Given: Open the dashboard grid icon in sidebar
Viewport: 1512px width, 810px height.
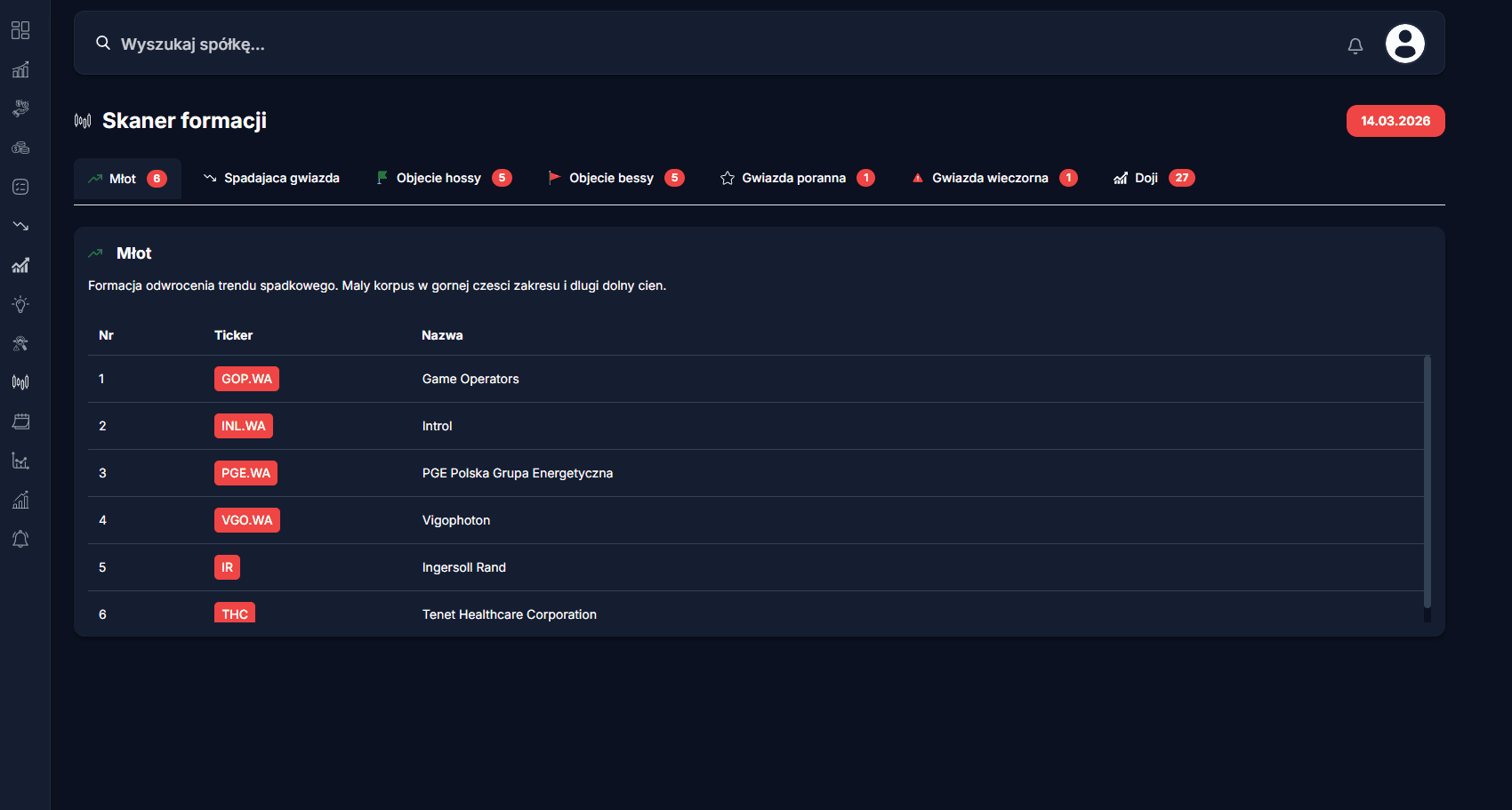Looking at the screenshot, I should [x=20, y=31].
